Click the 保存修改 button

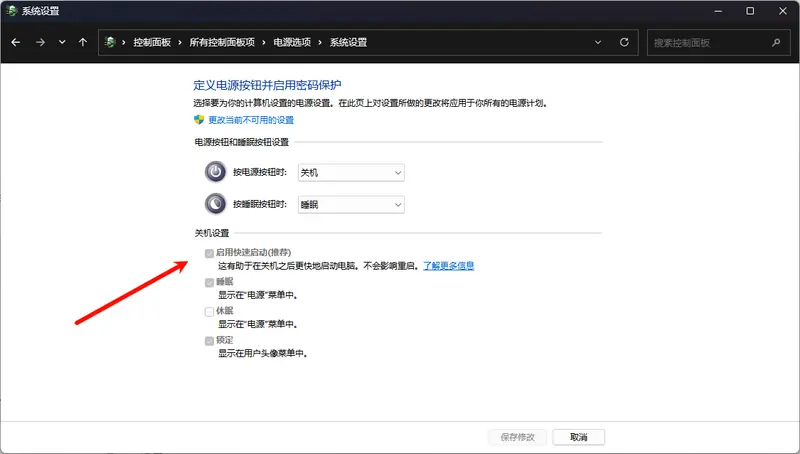point(517,437)
